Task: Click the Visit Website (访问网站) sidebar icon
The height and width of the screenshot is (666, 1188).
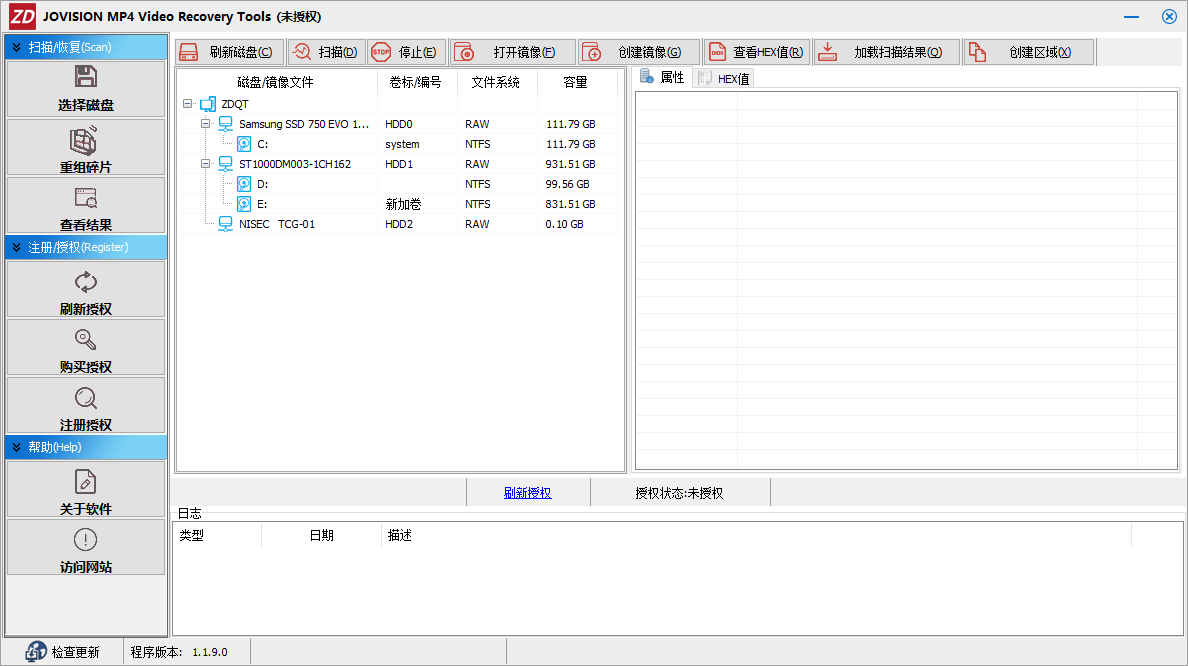Action: [86, 539]
